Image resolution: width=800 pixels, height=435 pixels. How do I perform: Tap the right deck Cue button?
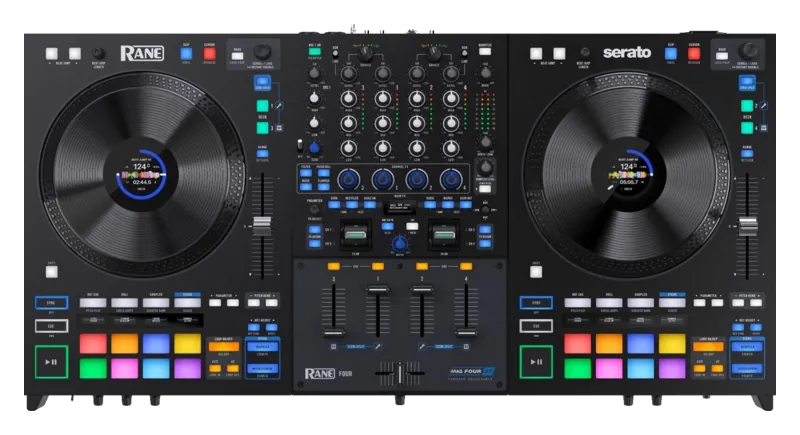point(536,326)
